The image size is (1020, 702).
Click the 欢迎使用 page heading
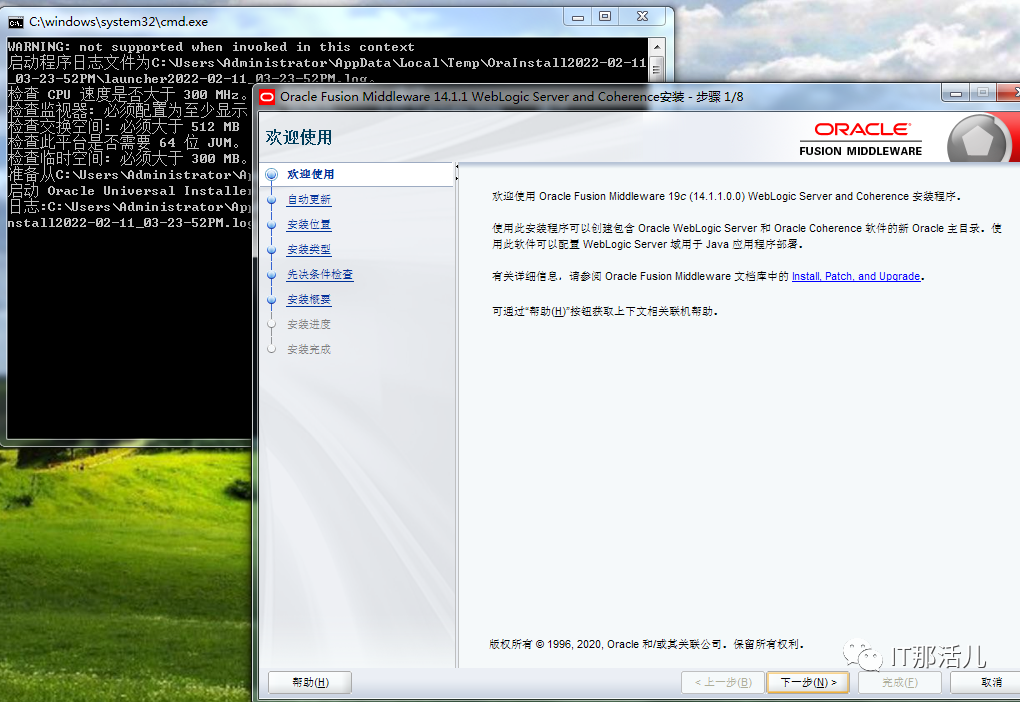pyautogui.click(x=299, y=137)
